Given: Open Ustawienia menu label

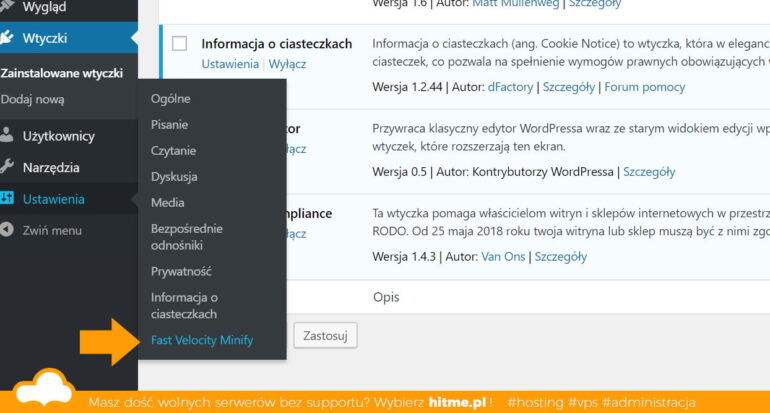Looking at the screenshot, I should coord(54,199).
